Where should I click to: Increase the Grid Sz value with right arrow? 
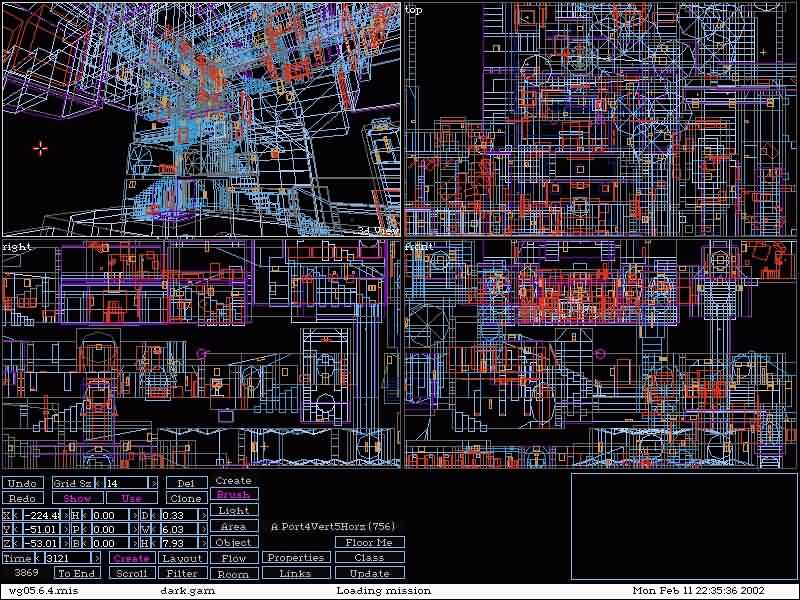pyautogui.click(x=153, y=483)
